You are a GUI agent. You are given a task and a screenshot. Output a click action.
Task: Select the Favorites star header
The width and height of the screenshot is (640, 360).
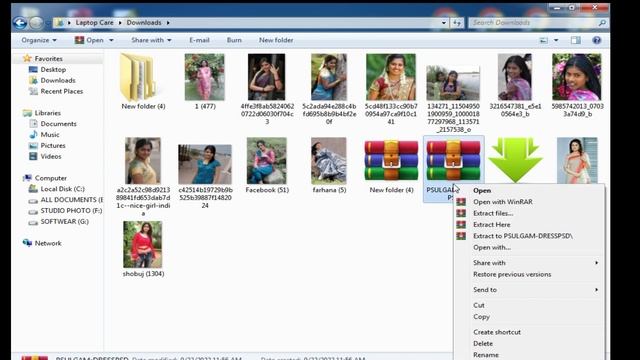click(42, 58)
